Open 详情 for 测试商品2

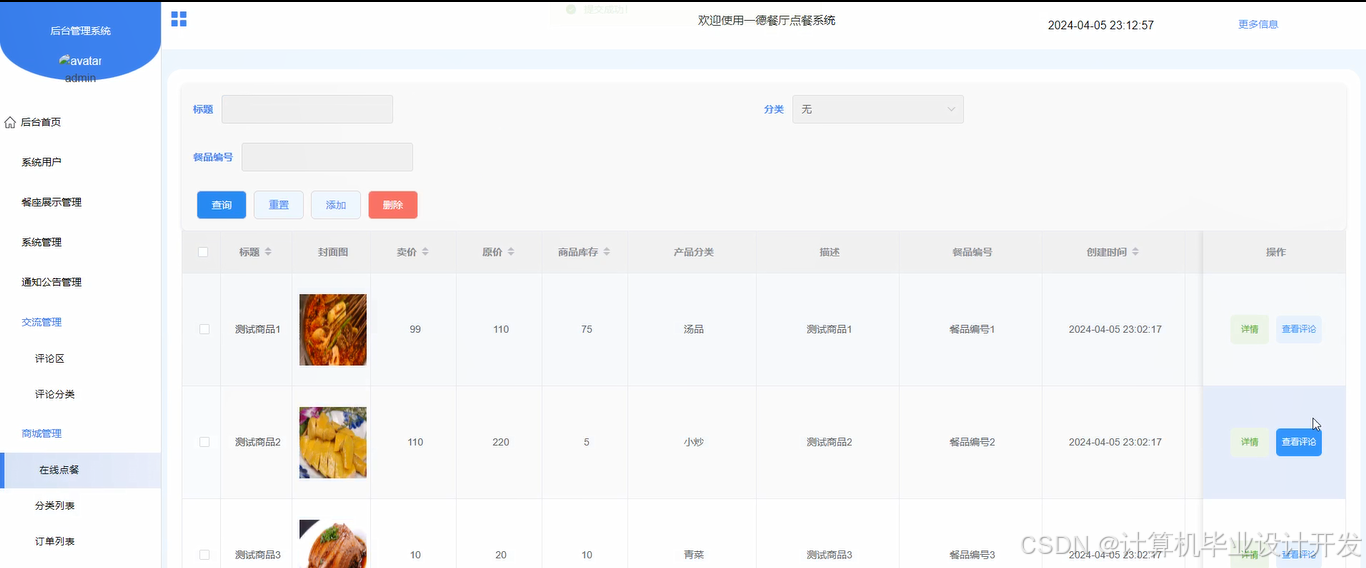coord(1249,442)
